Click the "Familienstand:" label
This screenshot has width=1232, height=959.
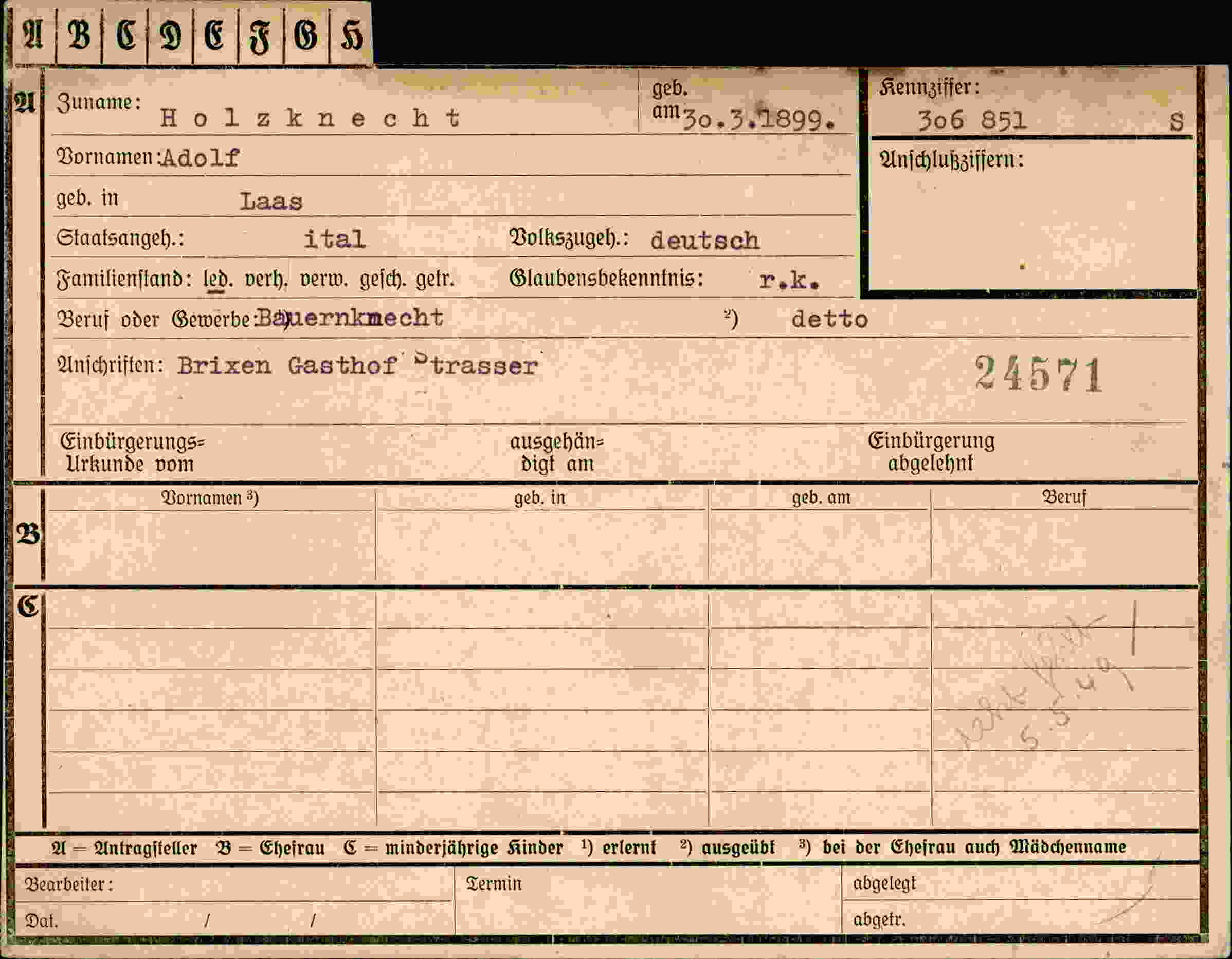click(x=124, y=280)
